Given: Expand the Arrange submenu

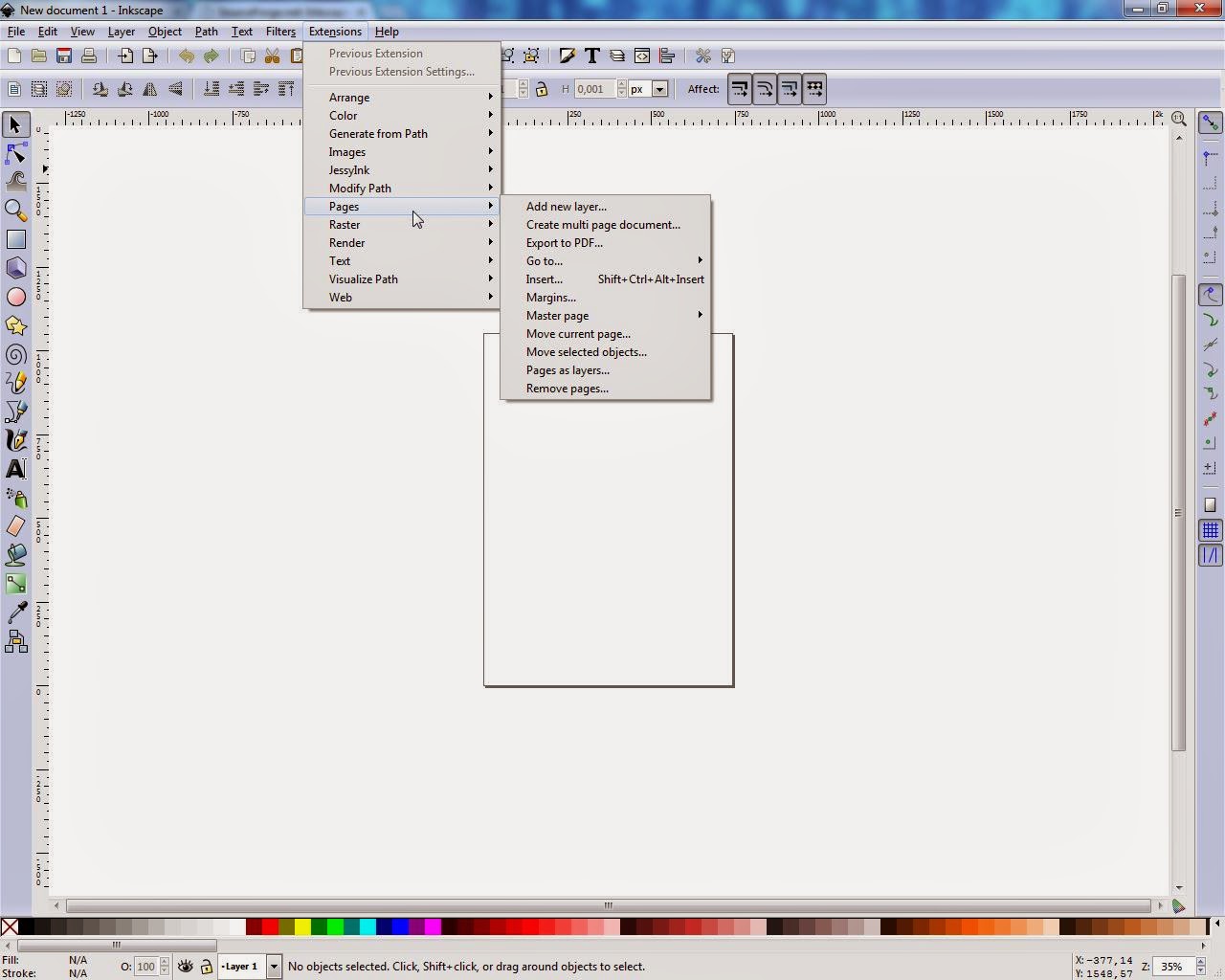Looking at the screenshot, I should [402, 98].
